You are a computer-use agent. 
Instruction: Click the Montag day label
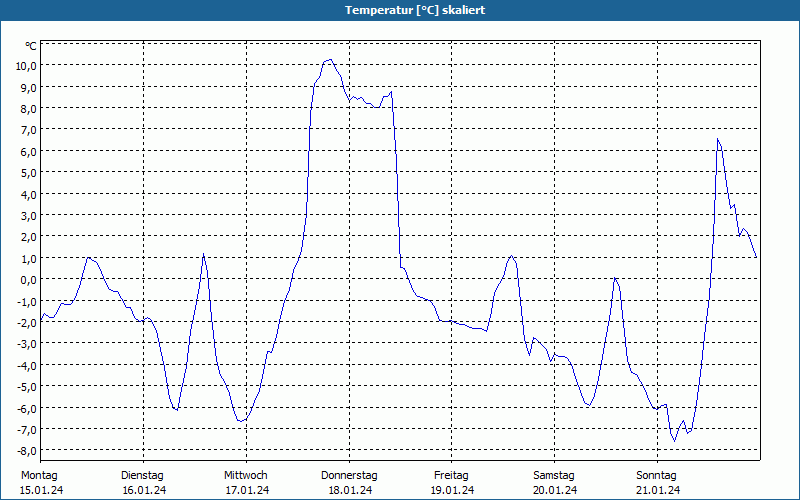[39, 476]
